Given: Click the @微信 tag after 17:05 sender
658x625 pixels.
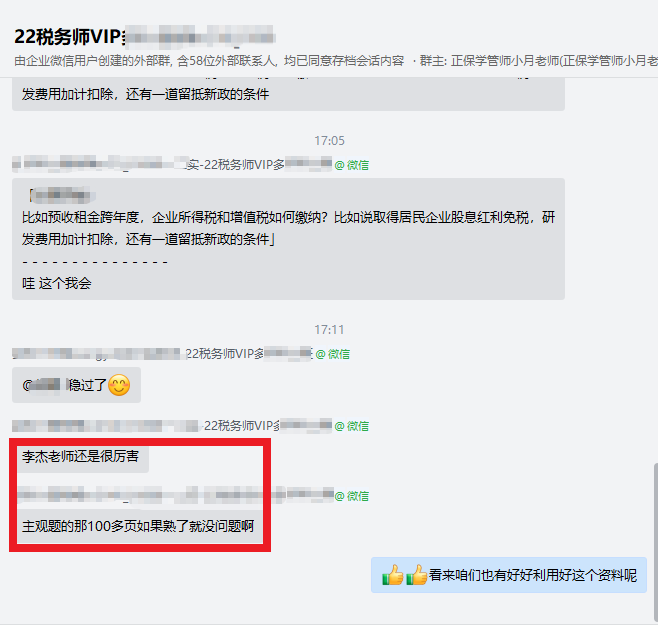Looking at the screenshot, I should [x=352, y=165].
